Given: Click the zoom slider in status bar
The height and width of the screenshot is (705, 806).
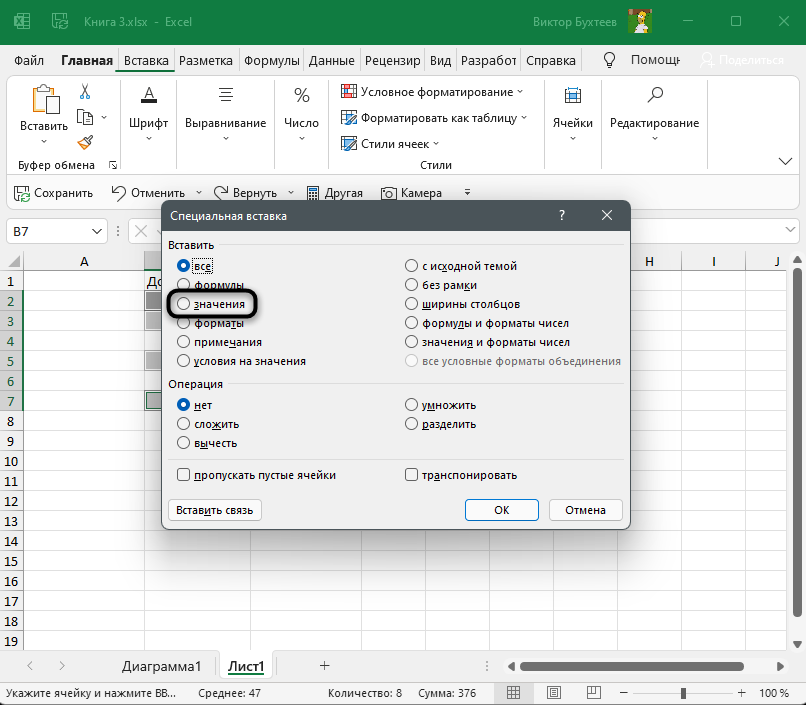Looking at the screenshot, I should [x=683, y=693].
